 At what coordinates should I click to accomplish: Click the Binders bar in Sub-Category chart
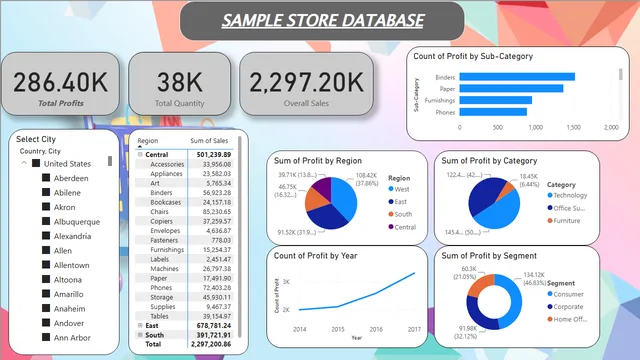(517, 77)
